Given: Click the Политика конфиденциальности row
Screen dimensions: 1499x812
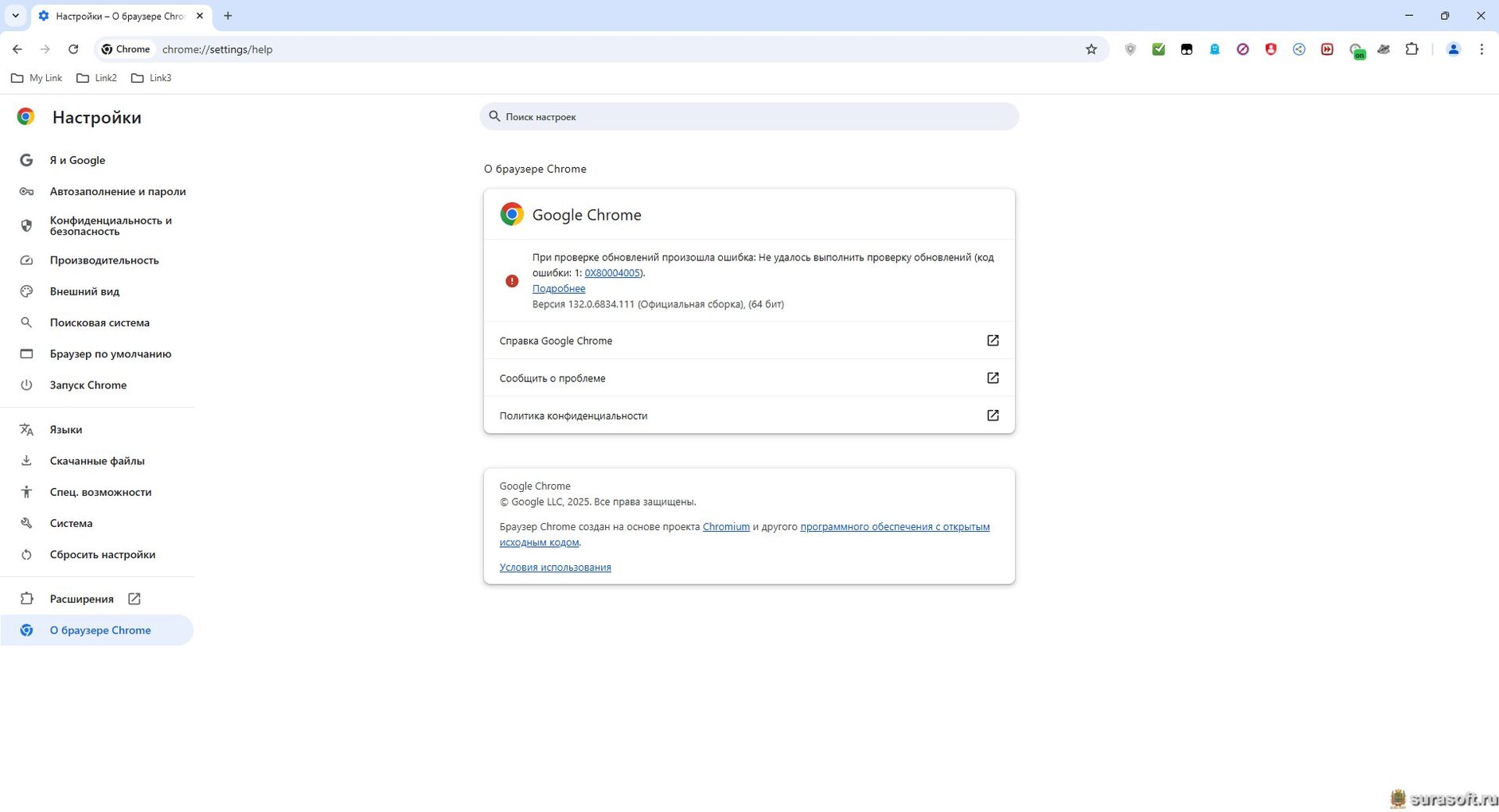Looking at the screenshot, I should (749, 416).
